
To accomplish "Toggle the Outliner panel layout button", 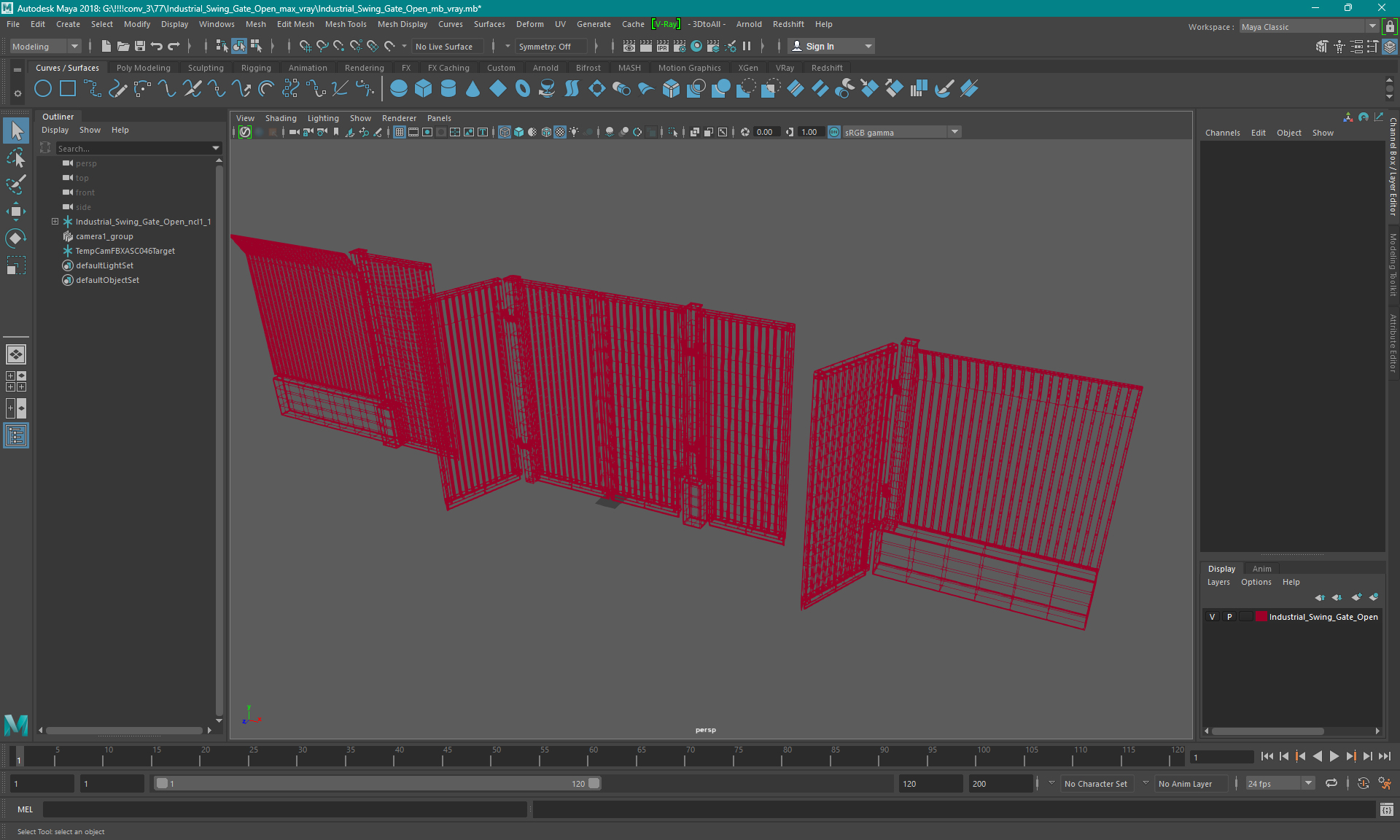I will (x=16, y=436).
